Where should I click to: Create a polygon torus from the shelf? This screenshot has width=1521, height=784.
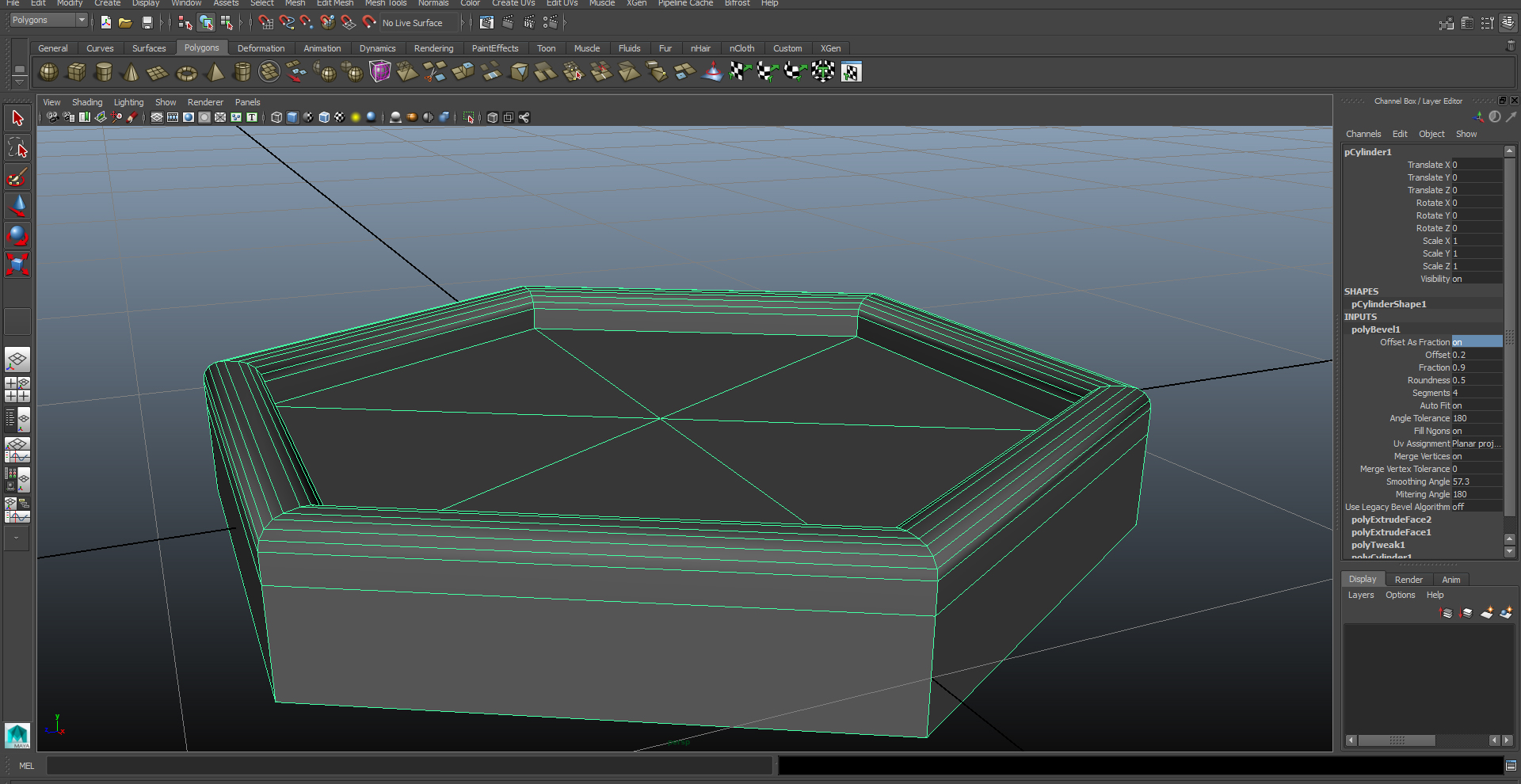pos(187,72)
